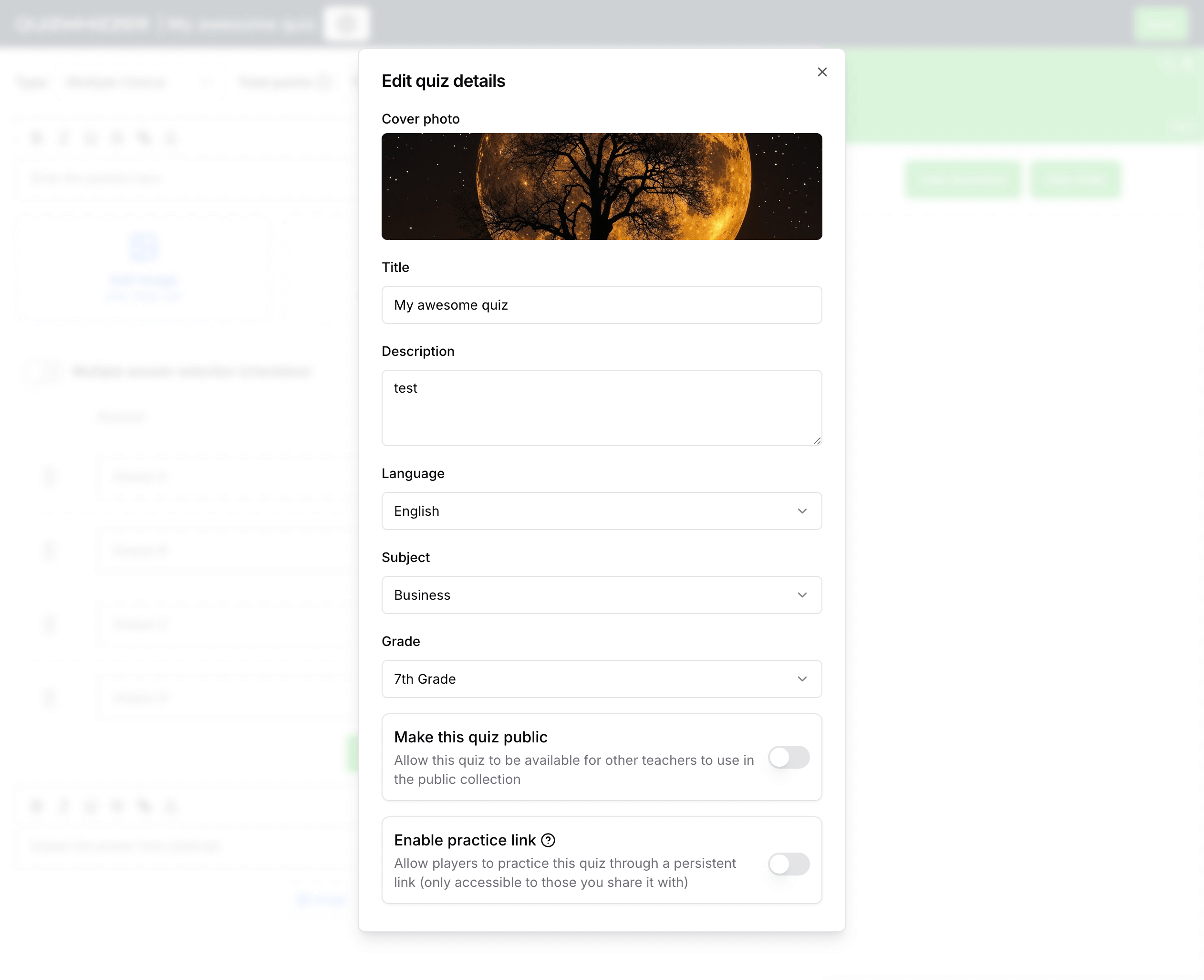Click the Make this quiz public heading

pos(470,737)
